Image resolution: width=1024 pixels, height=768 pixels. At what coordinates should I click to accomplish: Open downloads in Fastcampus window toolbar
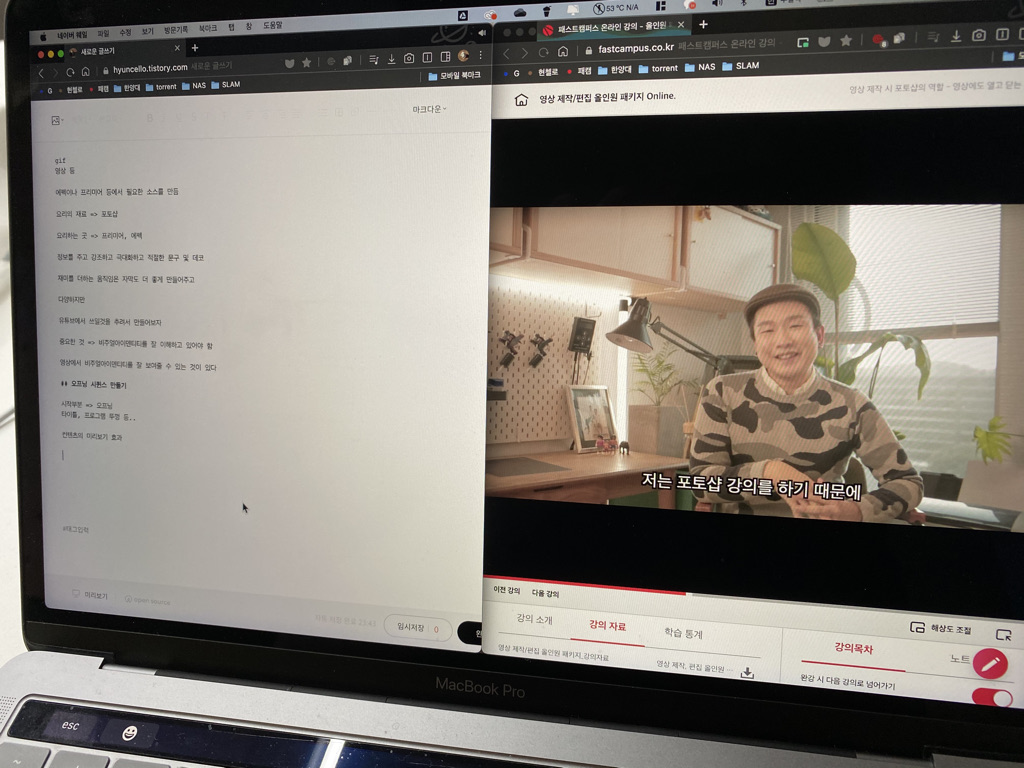(x=956, y=36)
